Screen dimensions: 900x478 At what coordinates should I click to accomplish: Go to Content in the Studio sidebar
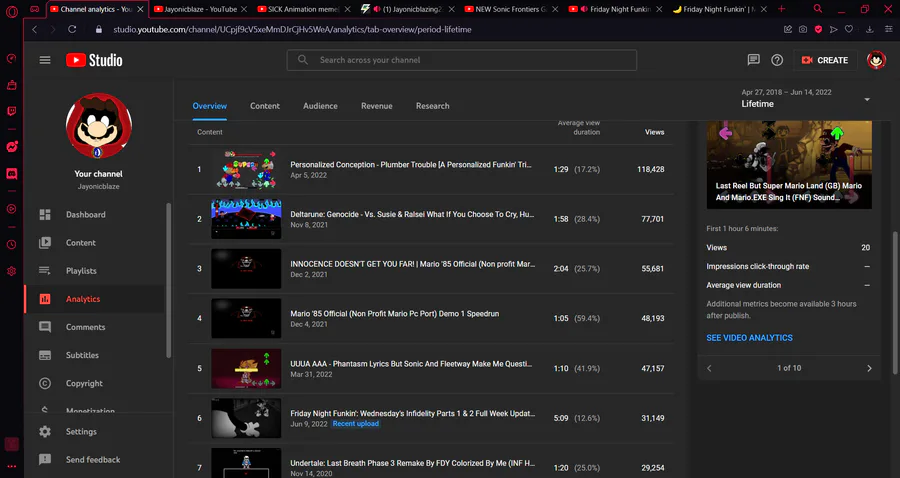click(80, 243)
